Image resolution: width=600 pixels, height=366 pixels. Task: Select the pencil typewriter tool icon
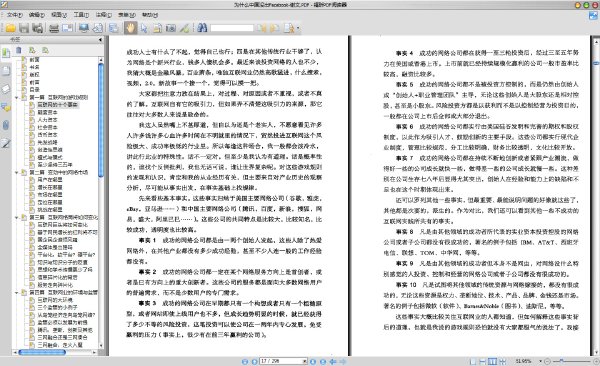(184, 28)
